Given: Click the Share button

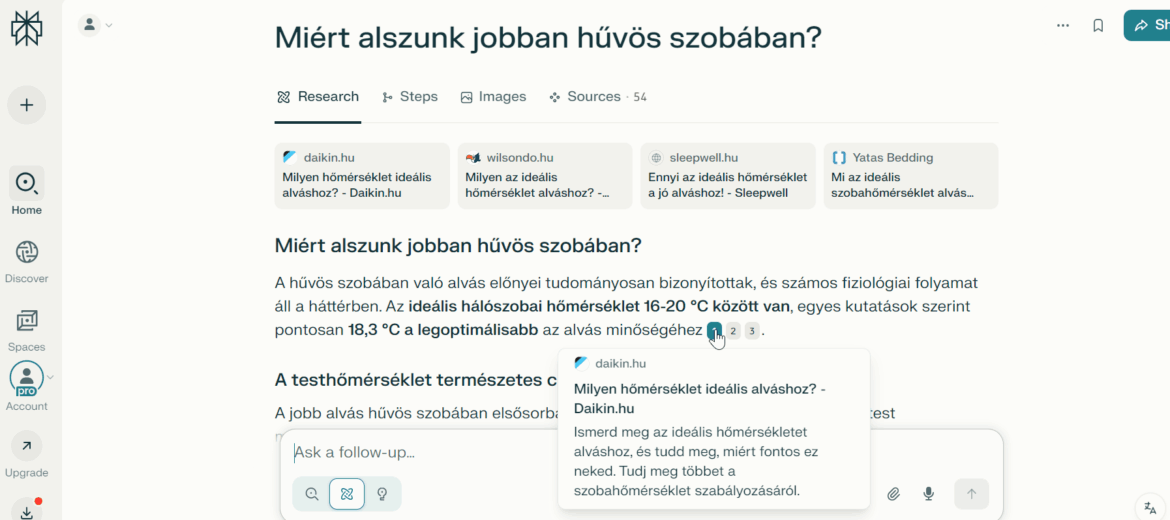Looking at the screenshot, I should pos(1147,25).
